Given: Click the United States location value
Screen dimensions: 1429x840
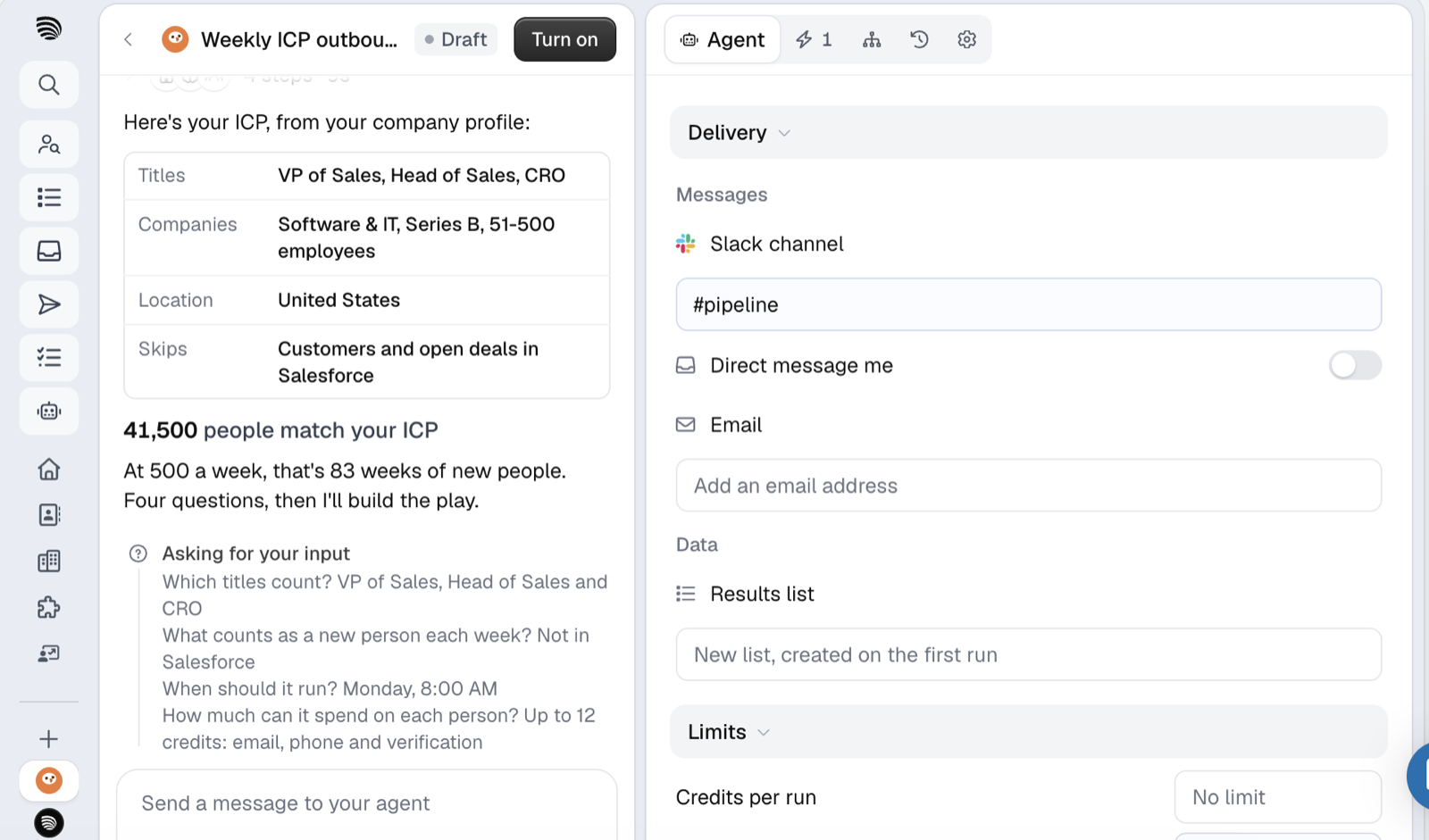Looking at the screenshot, I should coord(339,300).
